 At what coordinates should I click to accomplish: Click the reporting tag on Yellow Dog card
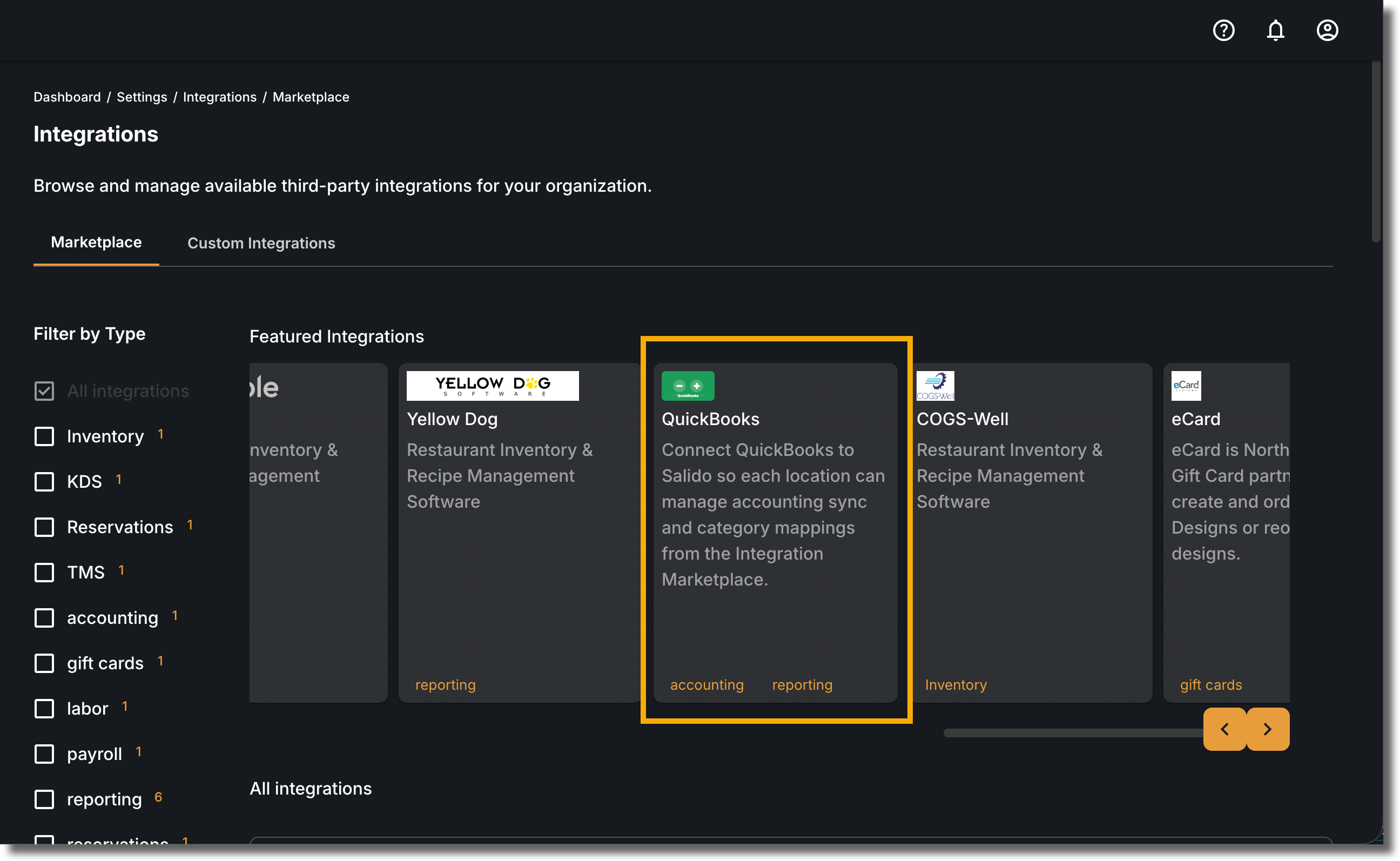click(445, 684)
